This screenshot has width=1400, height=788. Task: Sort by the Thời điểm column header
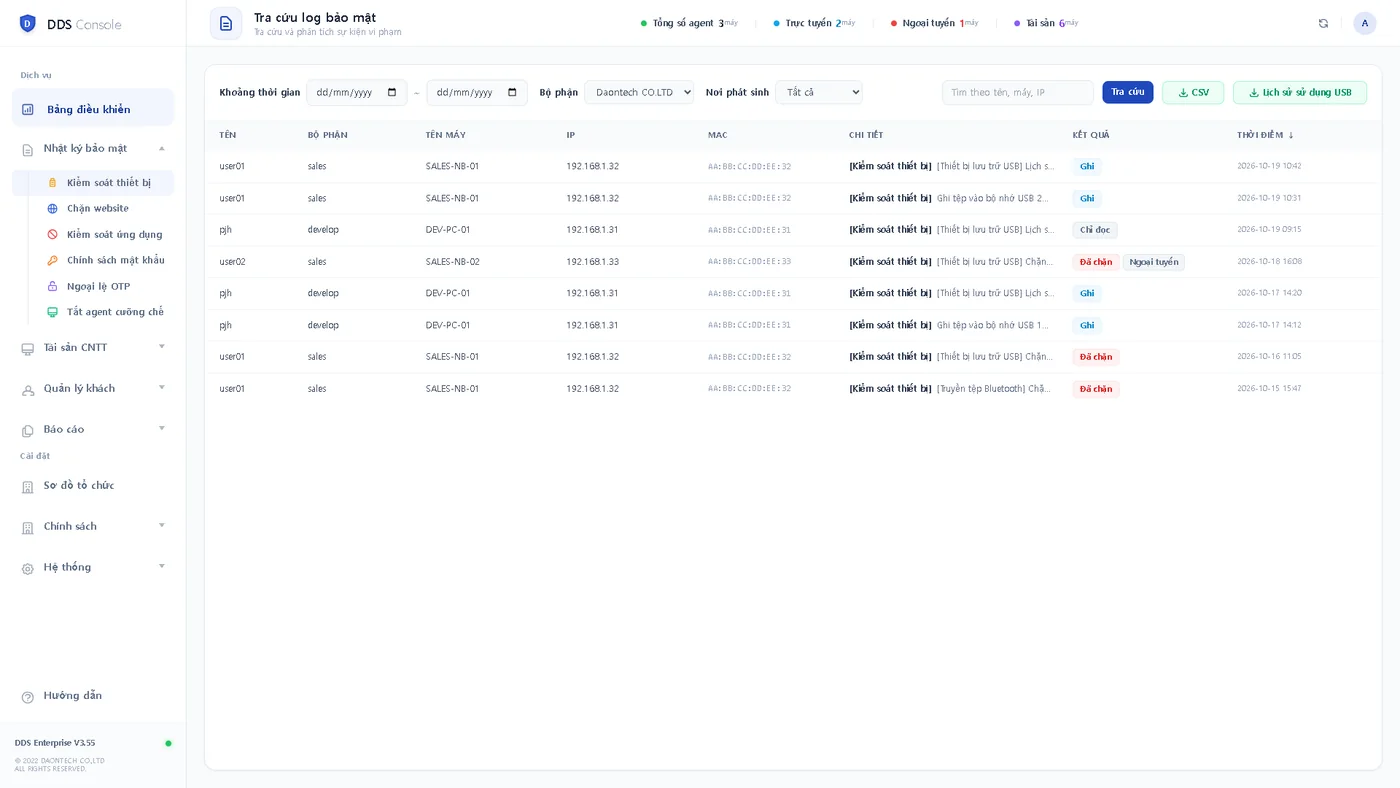pyautogui.click(x=1265, y=135)
